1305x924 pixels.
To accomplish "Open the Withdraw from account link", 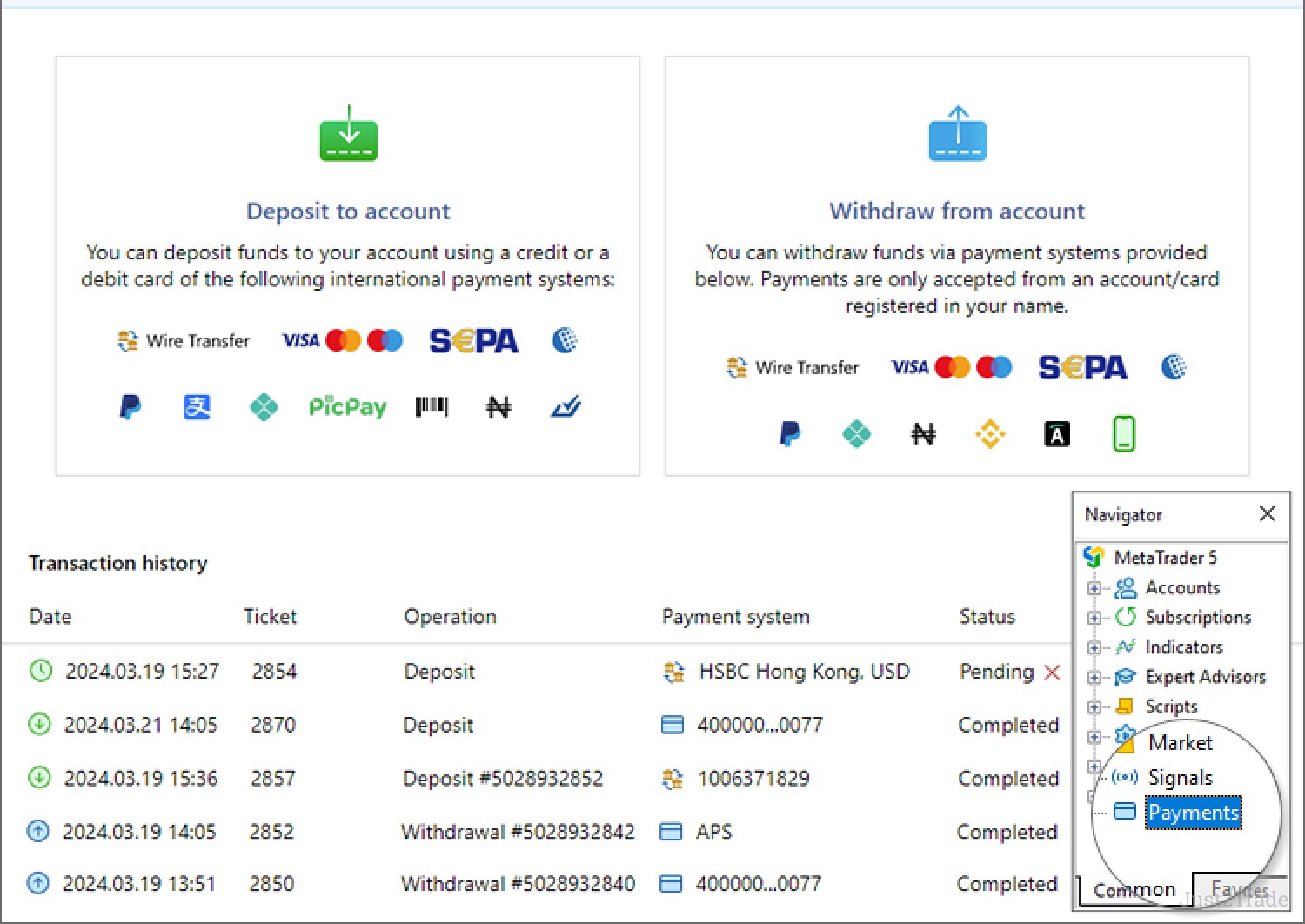I will point(957,211).
